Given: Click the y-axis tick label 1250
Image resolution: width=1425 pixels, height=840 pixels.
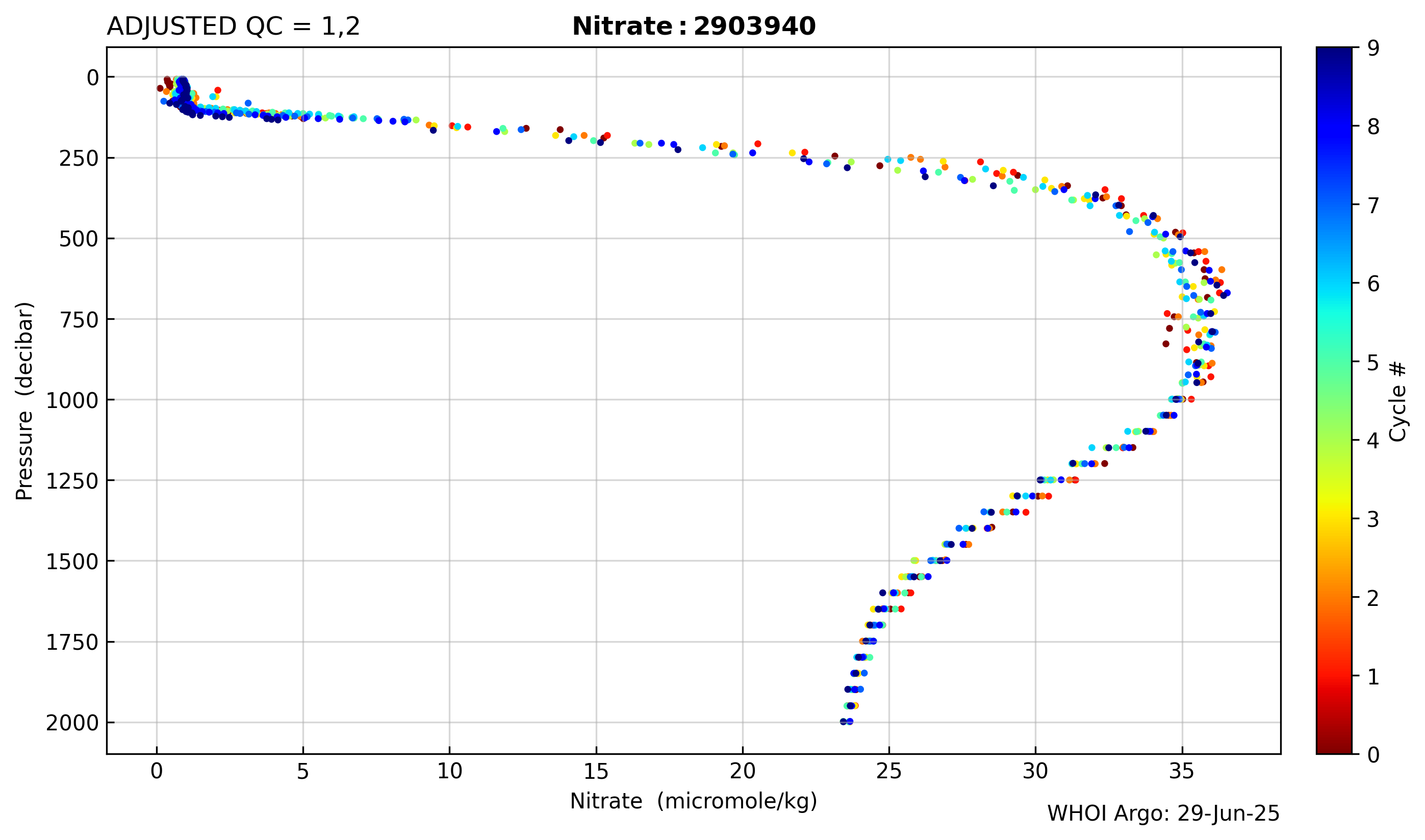Looking at the screenshot, I should pos(72,481).
